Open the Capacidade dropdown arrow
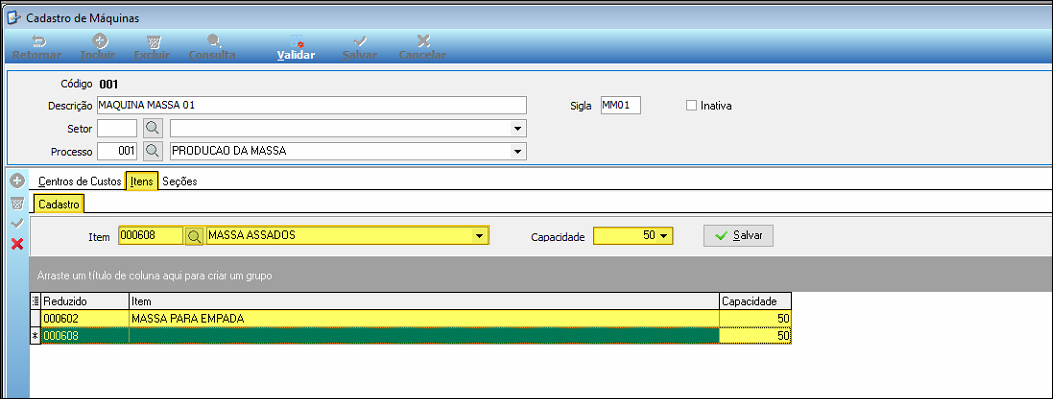This screenshot has width=1053, height=399. click(x=663, y=236)
